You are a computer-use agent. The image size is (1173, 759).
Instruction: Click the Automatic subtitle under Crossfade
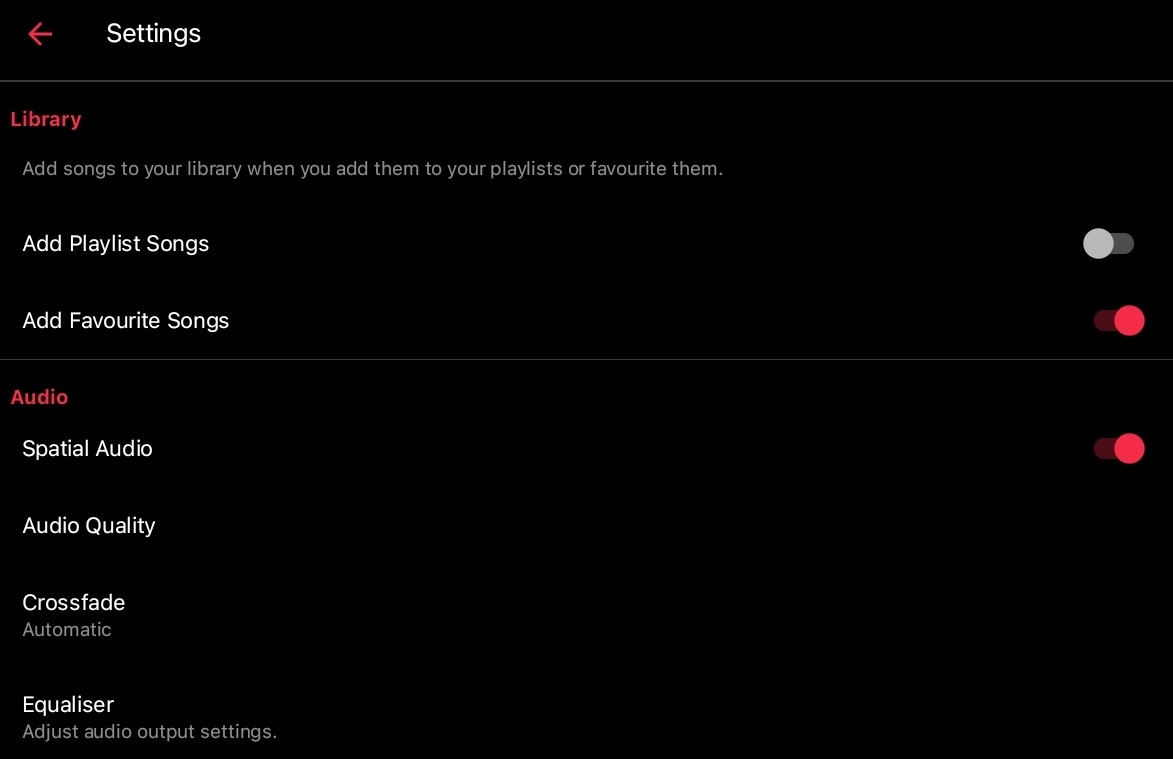[x=67, y=629]
